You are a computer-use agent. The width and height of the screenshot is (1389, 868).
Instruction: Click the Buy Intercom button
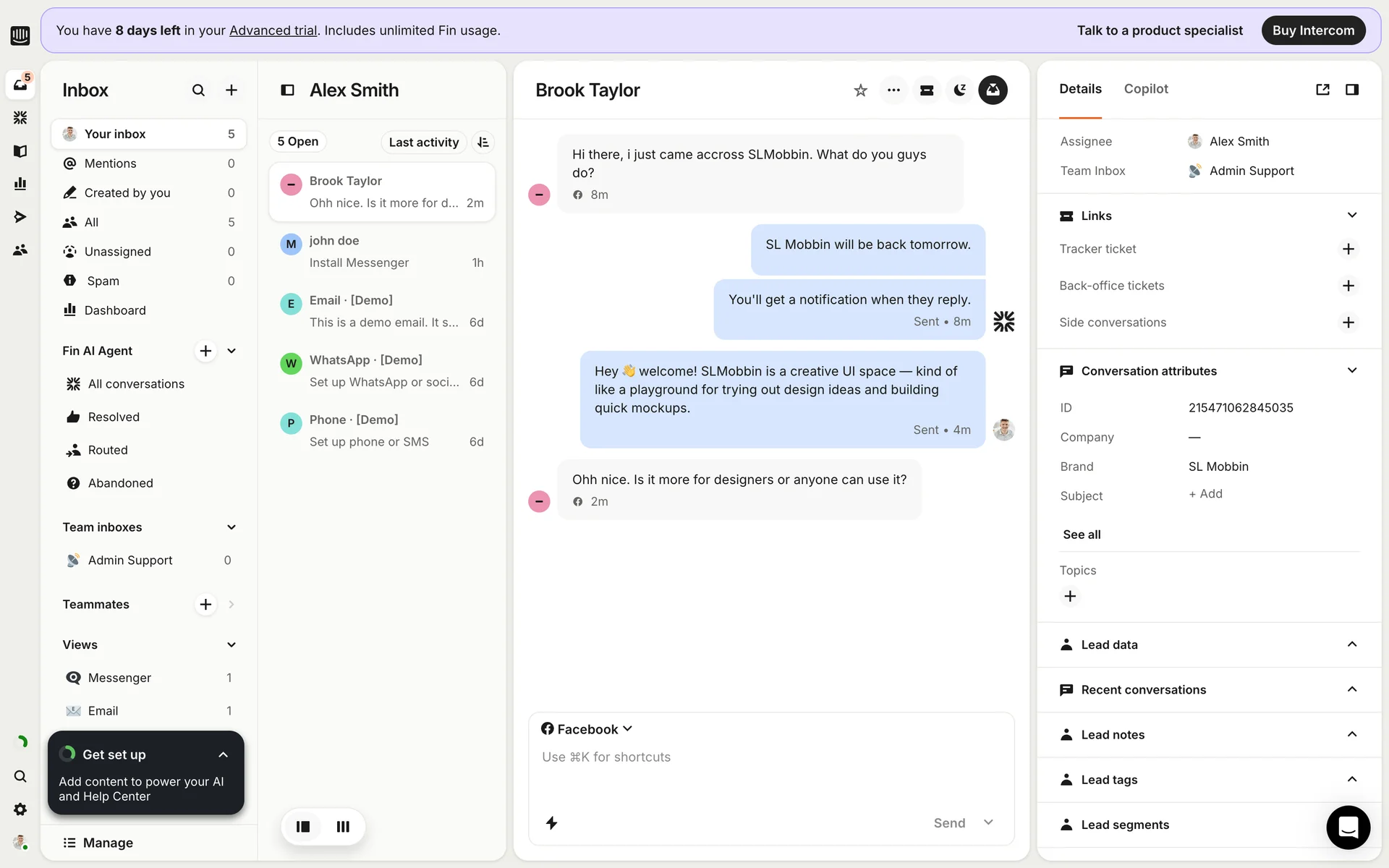1313,30
